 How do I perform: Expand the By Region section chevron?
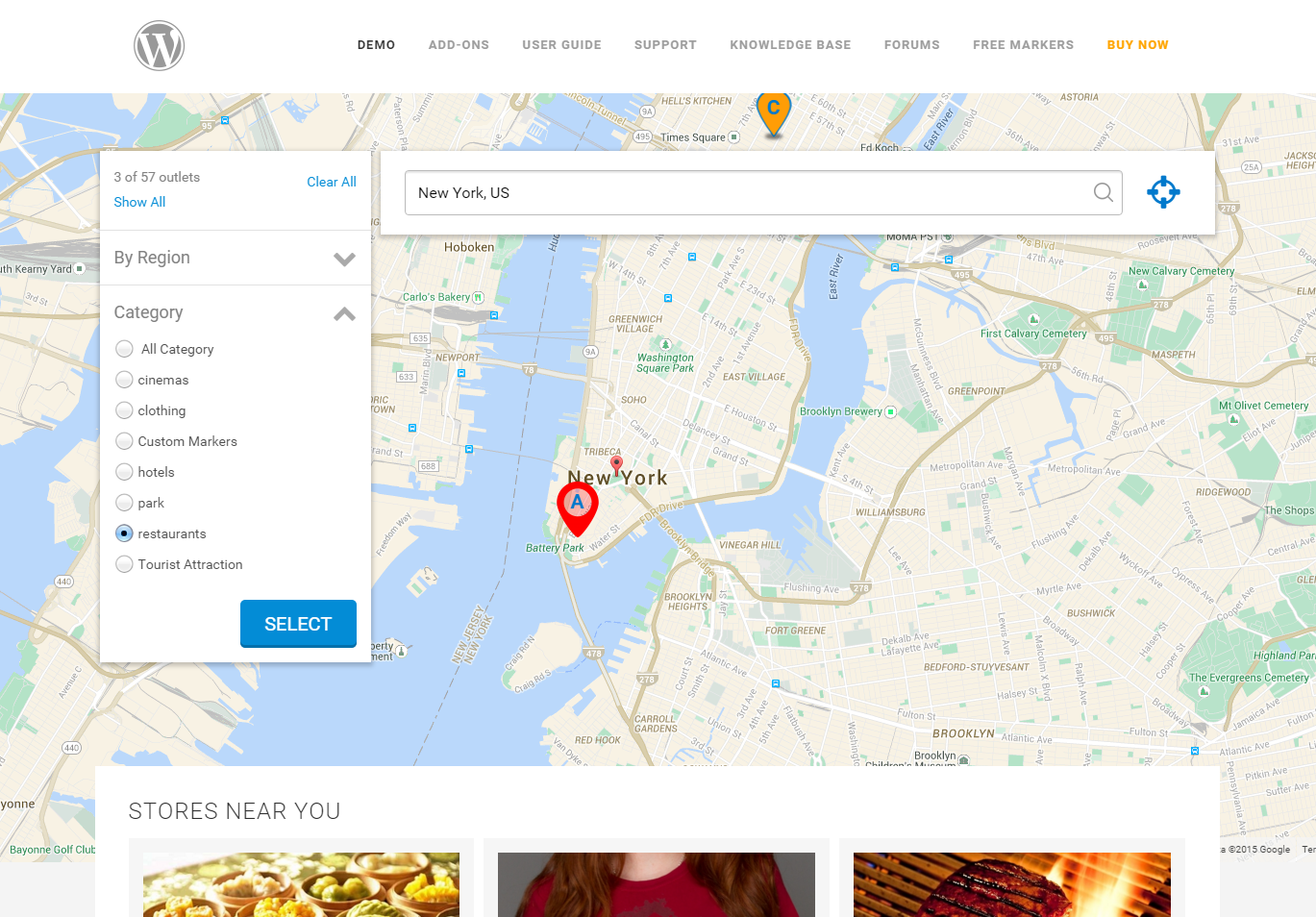[344, 259]
